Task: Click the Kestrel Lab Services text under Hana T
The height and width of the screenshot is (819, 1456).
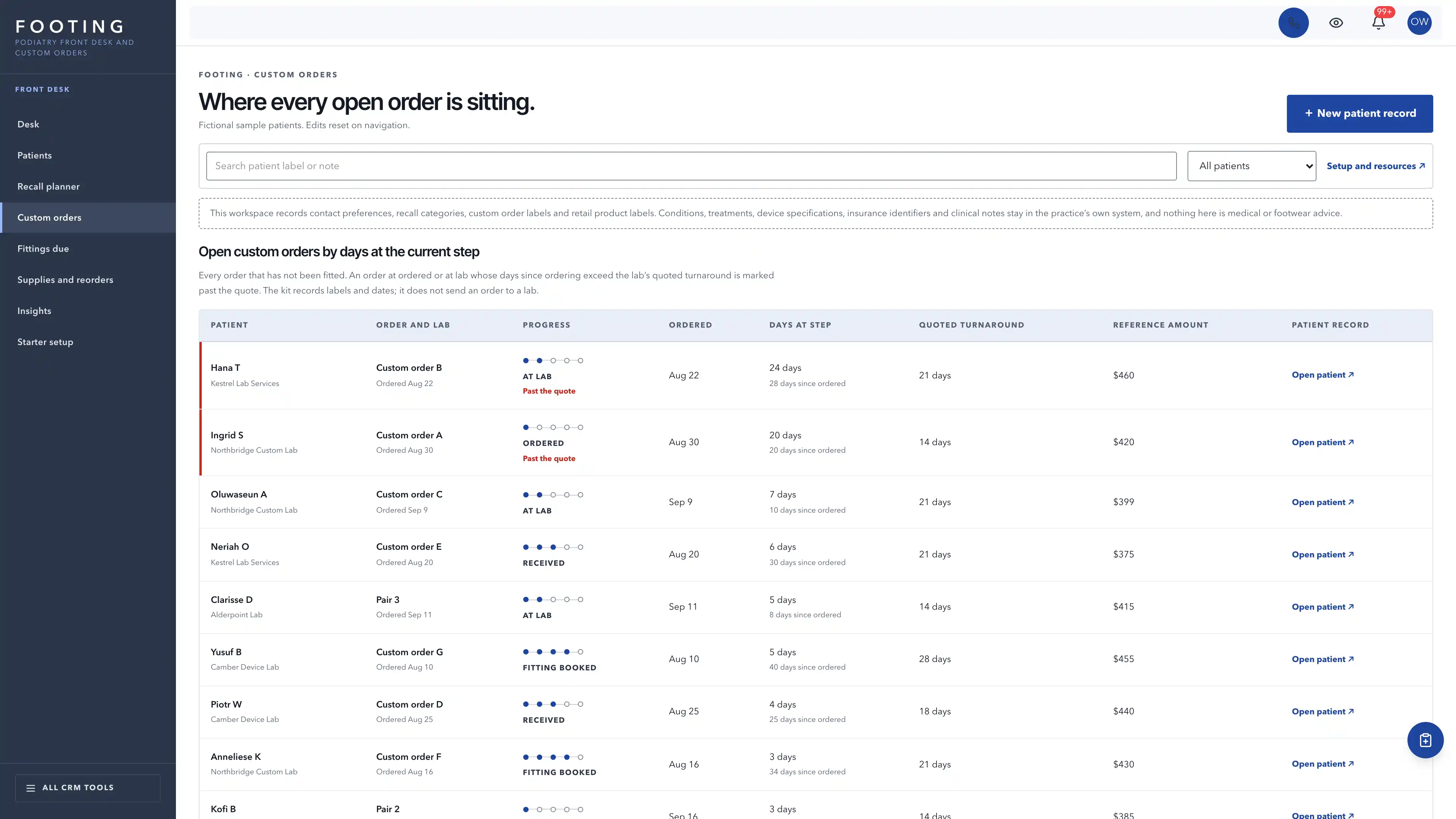Action: pyautogui.click(x=245, y=383)
